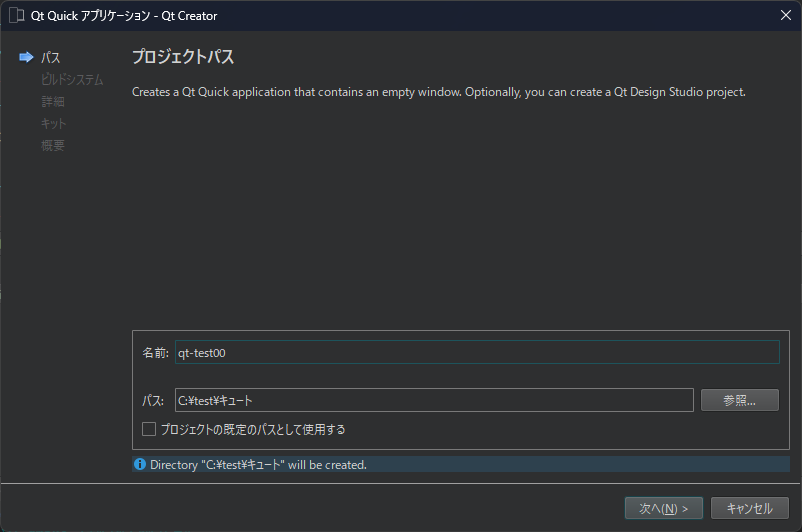Click the info icon beside Directory message
Image resolution: width=802 pixels, height=532 pixels.
point(140,464)
